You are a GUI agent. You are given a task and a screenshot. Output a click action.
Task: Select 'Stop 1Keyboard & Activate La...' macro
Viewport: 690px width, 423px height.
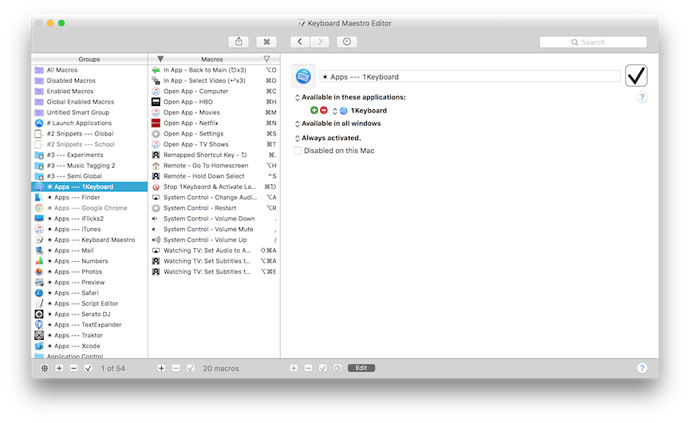214,187
